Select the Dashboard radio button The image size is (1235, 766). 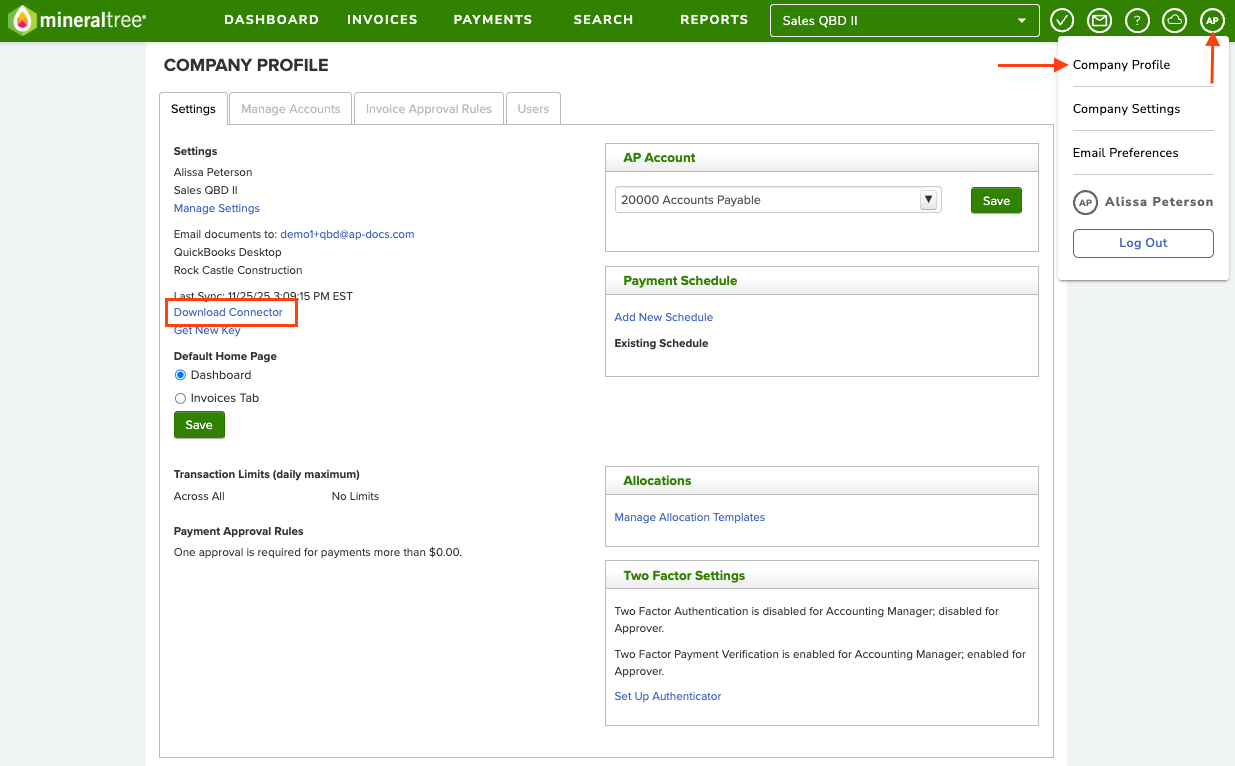coord(181,375)
